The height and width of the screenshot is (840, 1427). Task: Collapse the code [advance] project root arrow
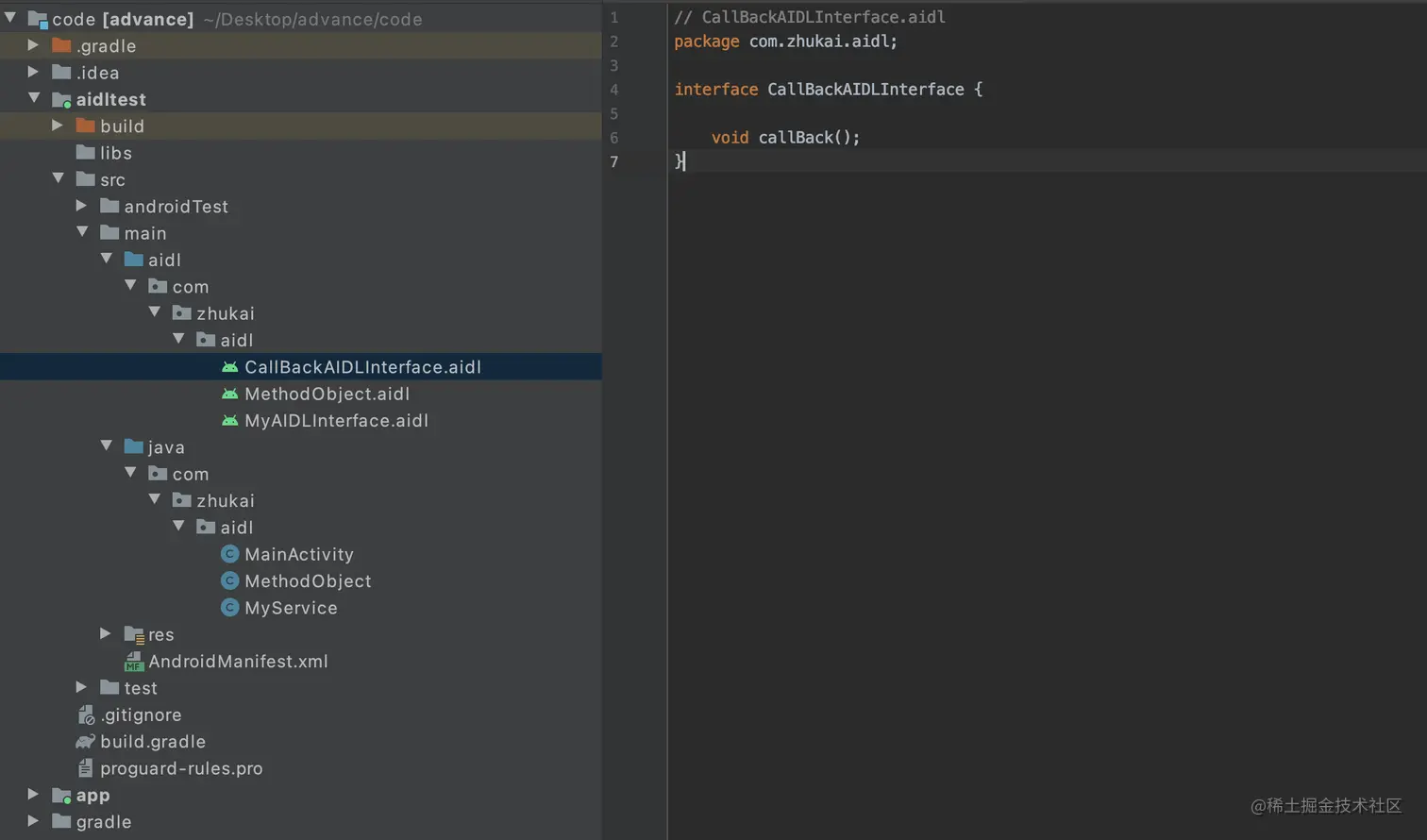10,18
